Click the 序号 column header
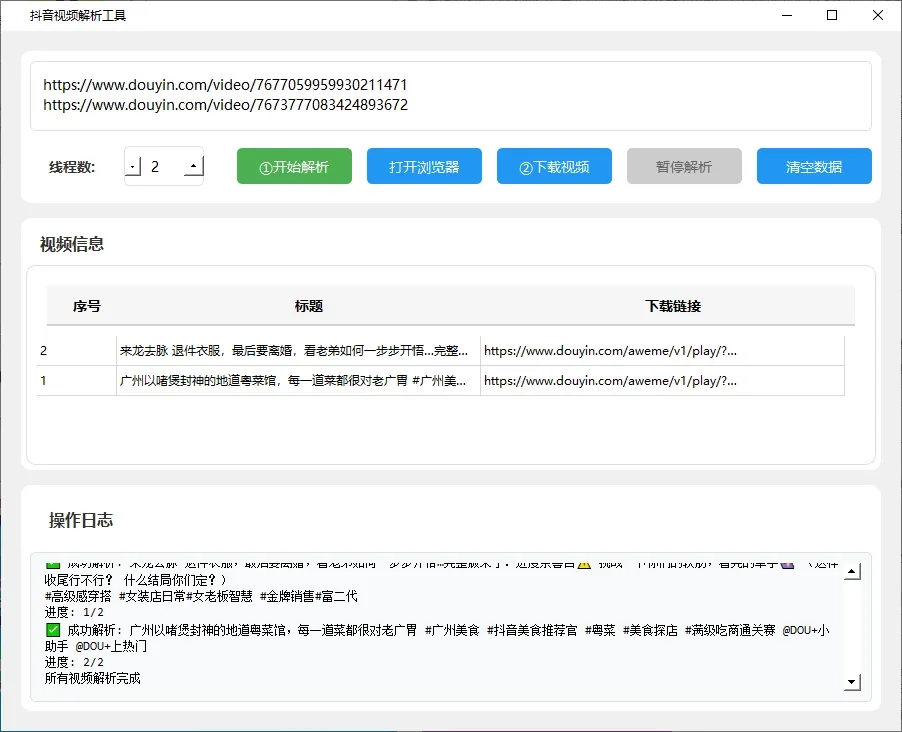The image size is (902, 732). (87, 306)
